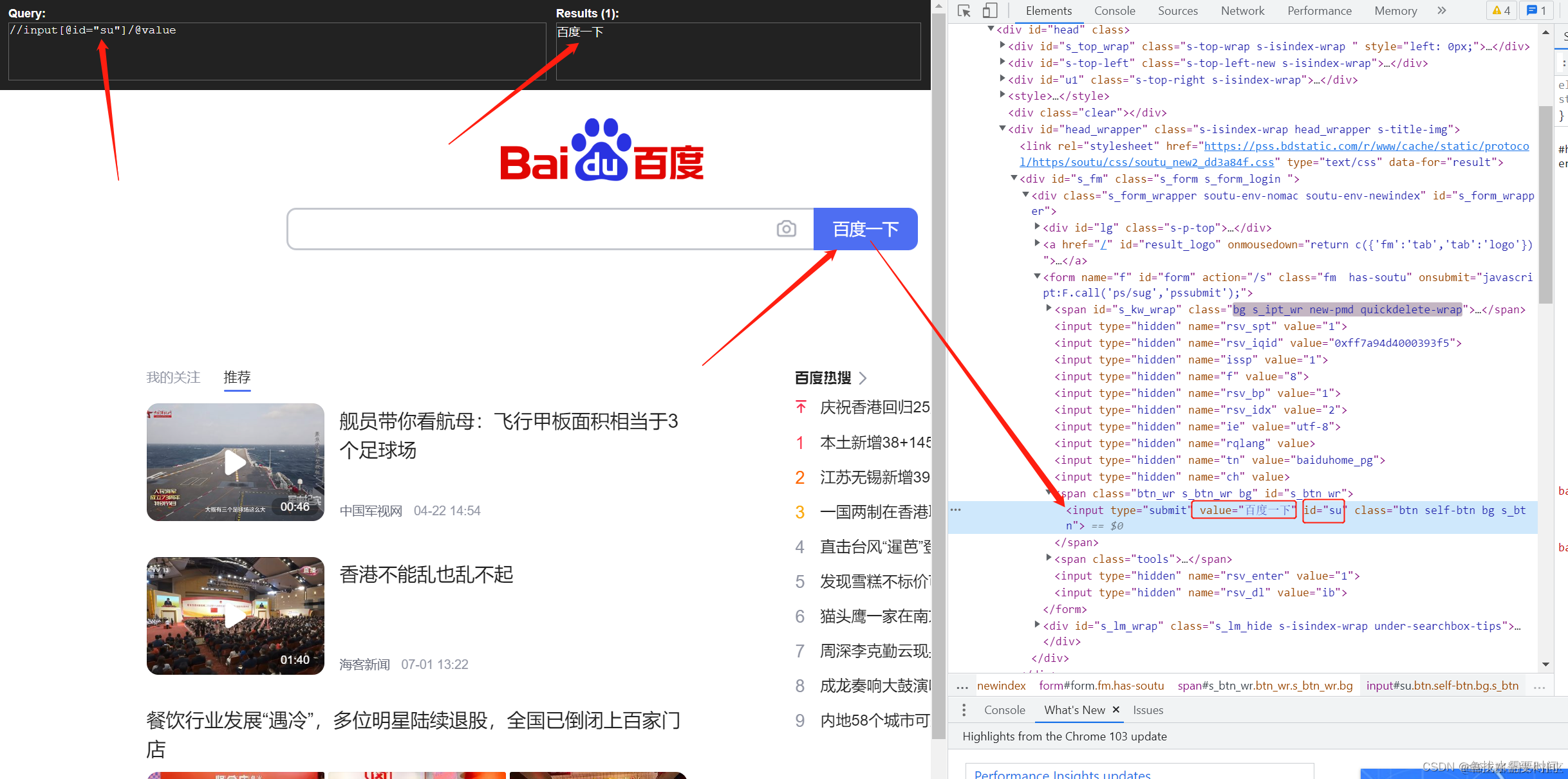Select the inspect element tool

point(963,10)
